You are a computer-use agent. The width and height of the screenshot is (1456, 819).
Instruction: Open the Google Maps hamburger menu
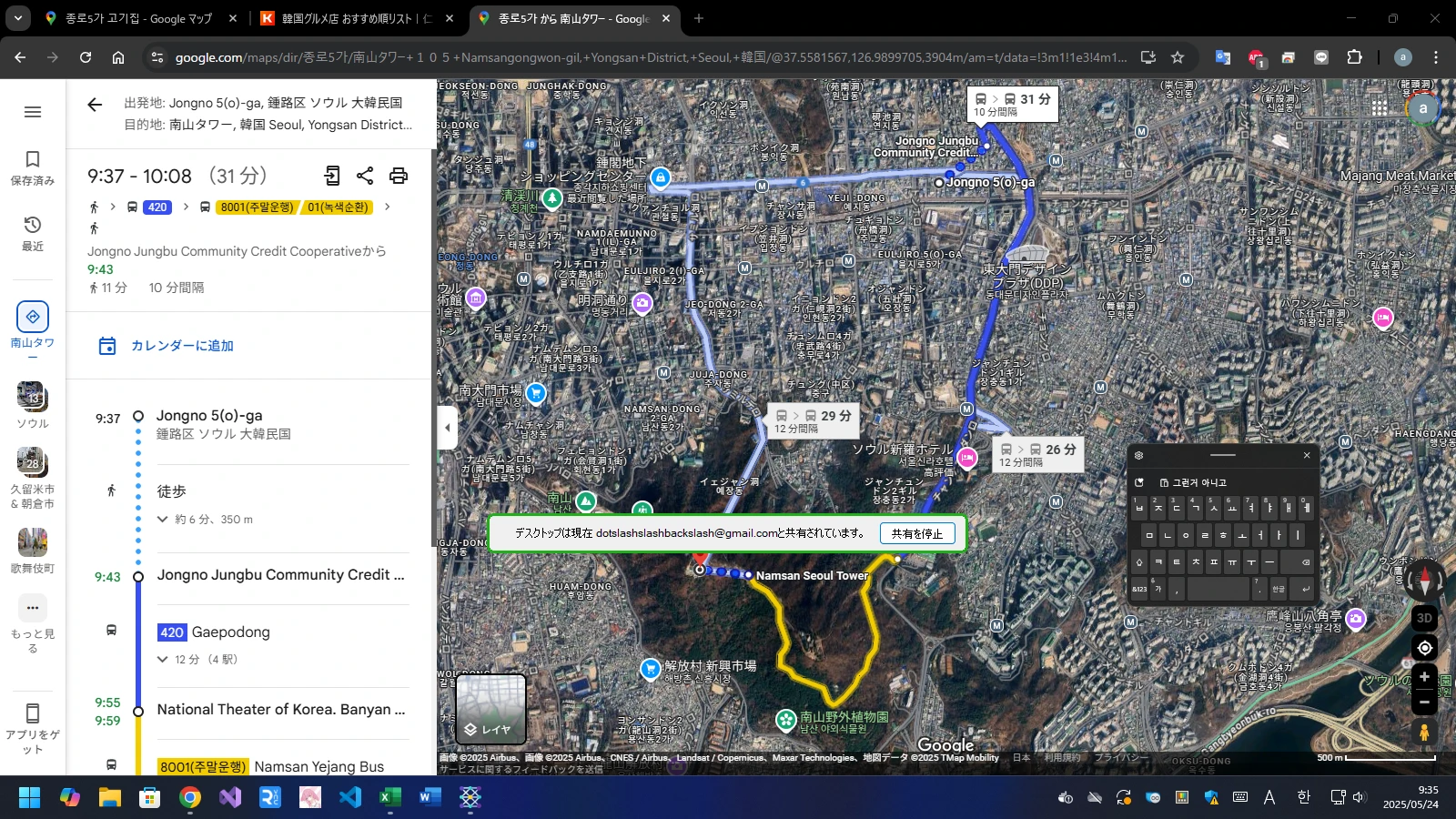coord(33,112)
